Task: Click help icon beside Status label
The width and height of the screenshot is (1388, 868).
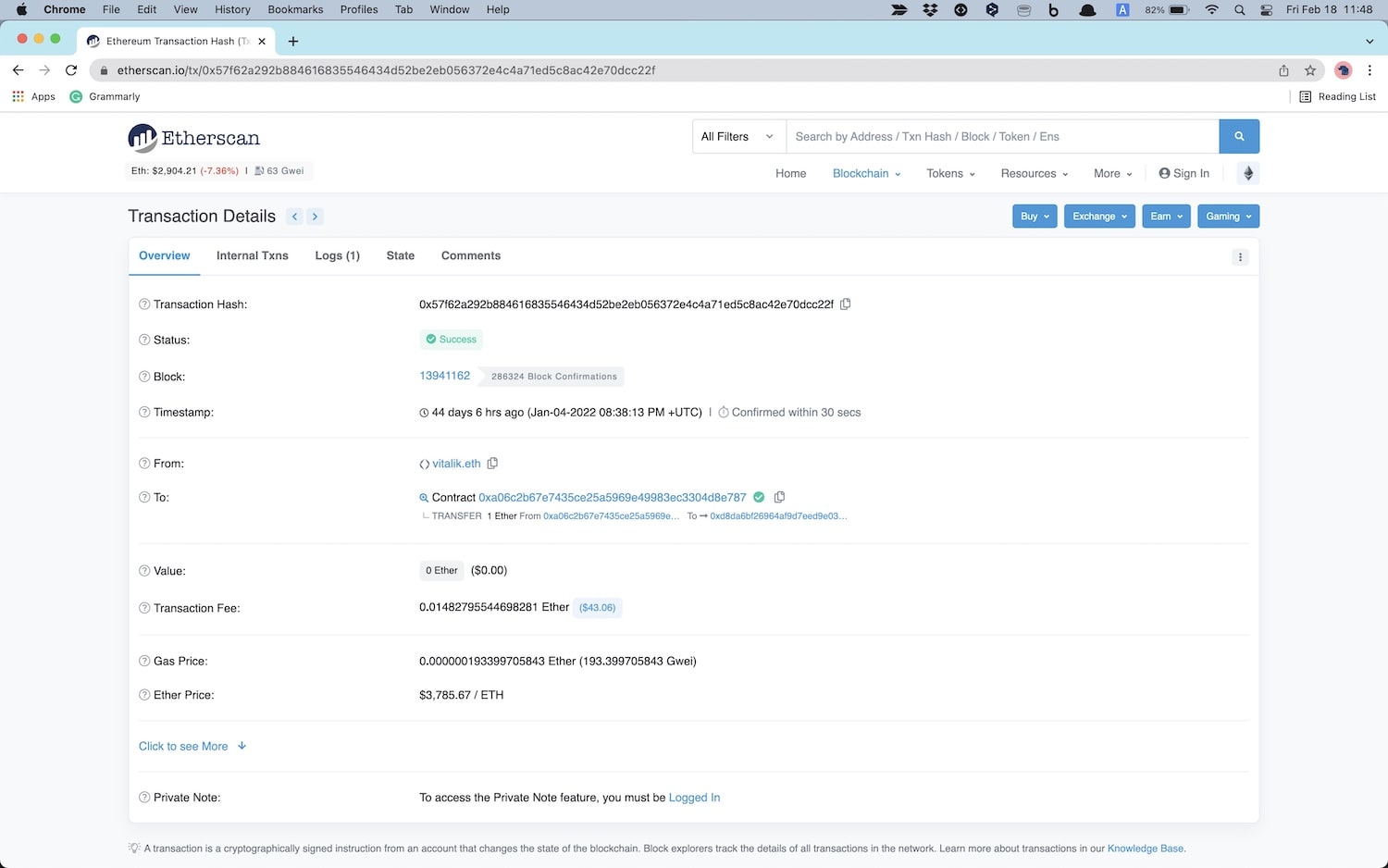Action: 144,340
